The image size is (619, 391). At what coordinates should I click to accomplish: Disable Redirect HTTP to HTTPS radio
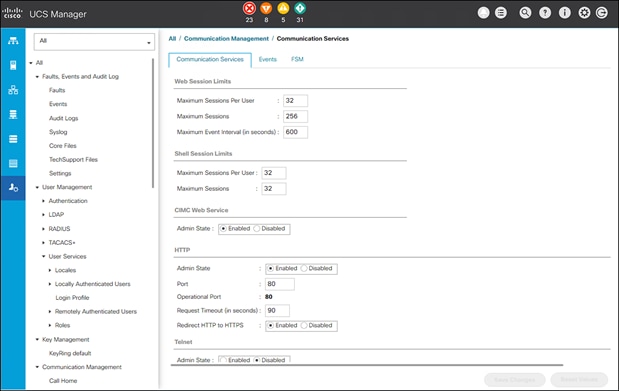(x=304, y=325)
